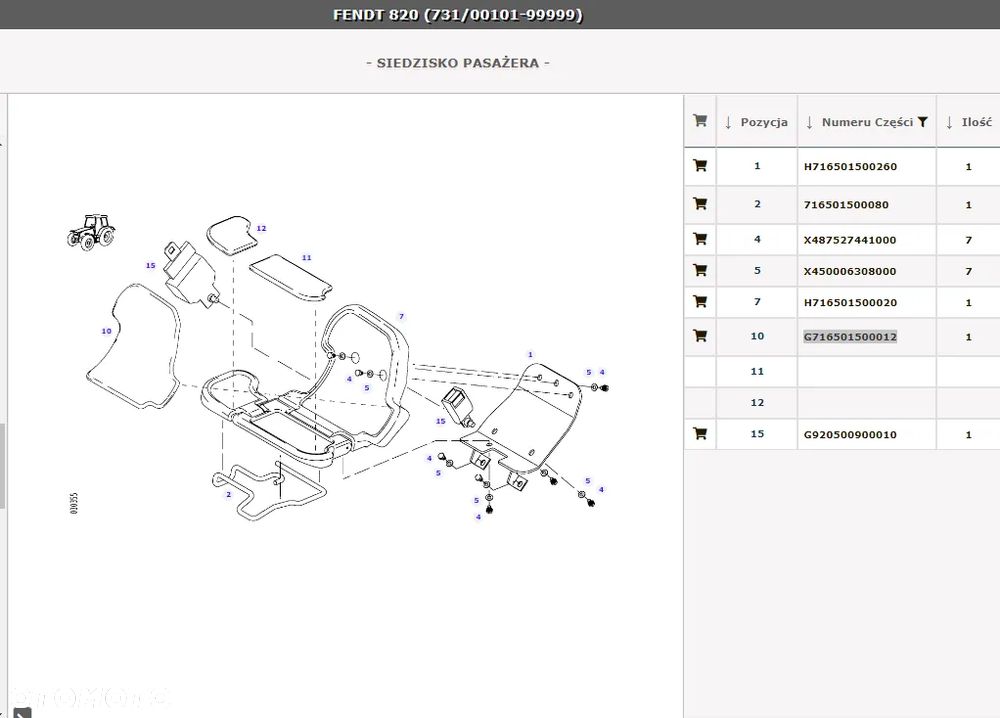Select part number 716501500080

[x=846, y=205]
